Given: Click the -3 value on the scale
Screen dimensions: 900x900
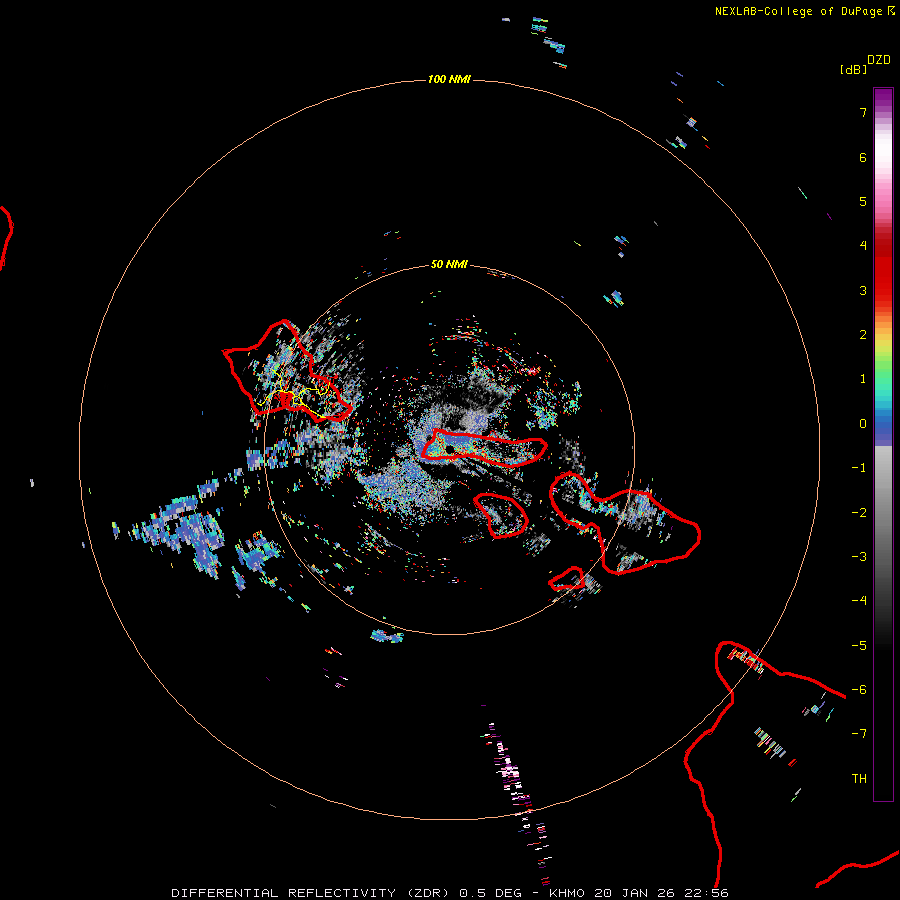Looking at the screenshot, I should click(859, 557).
